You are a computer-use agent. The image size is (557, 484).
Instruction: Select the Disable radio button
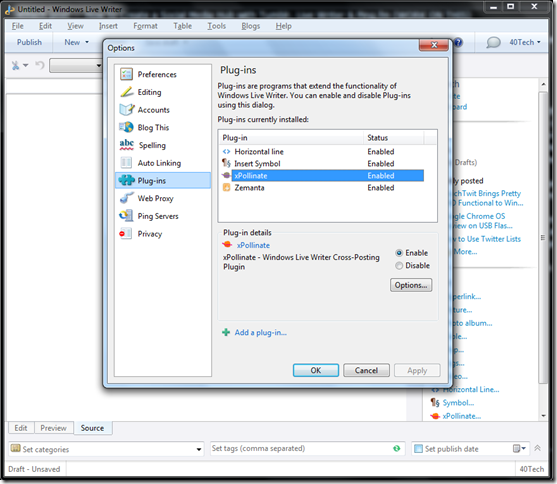pos(399,265)
